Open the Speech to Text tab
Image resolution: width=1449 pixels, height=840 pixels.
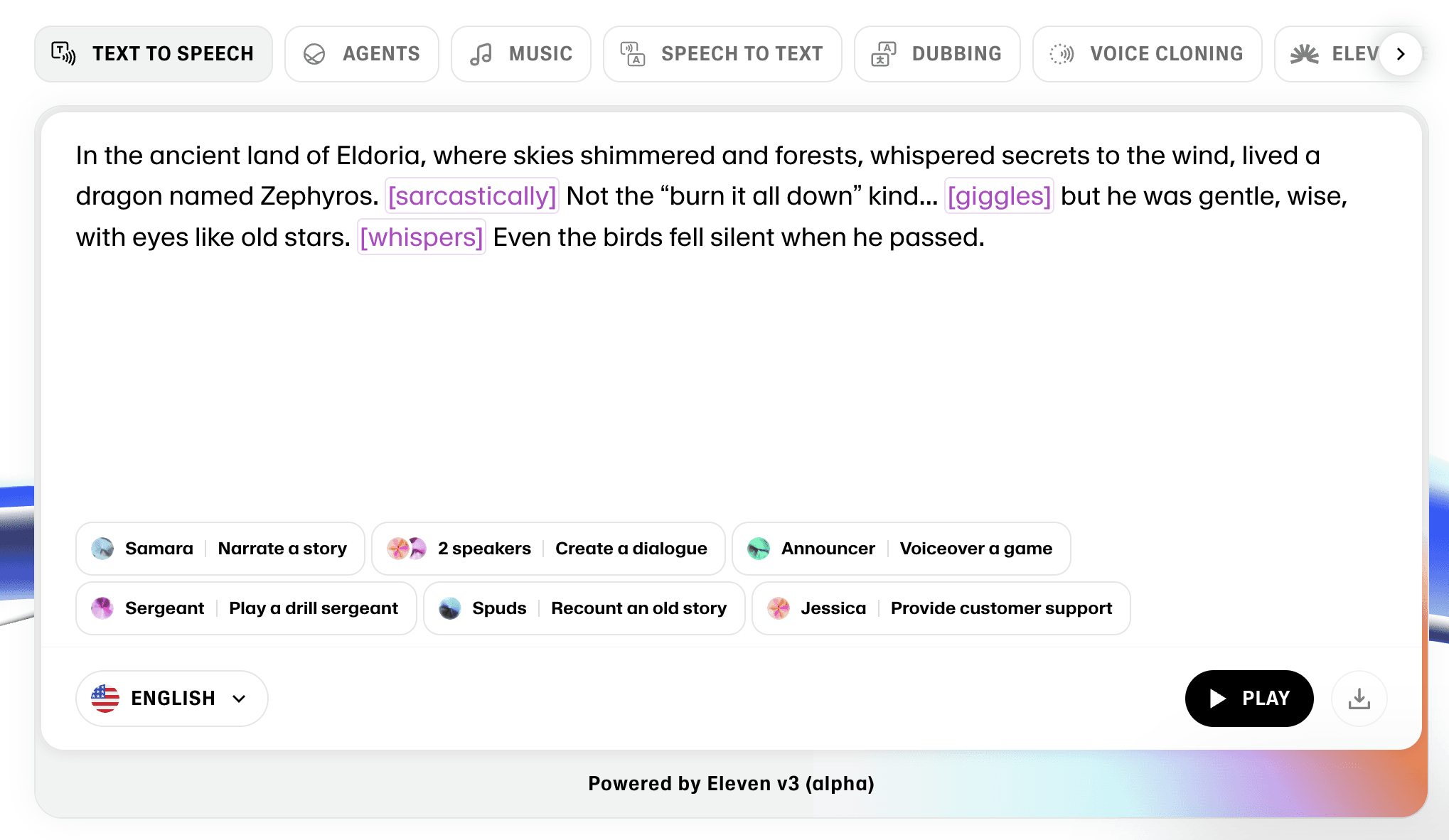pos(722,54)
